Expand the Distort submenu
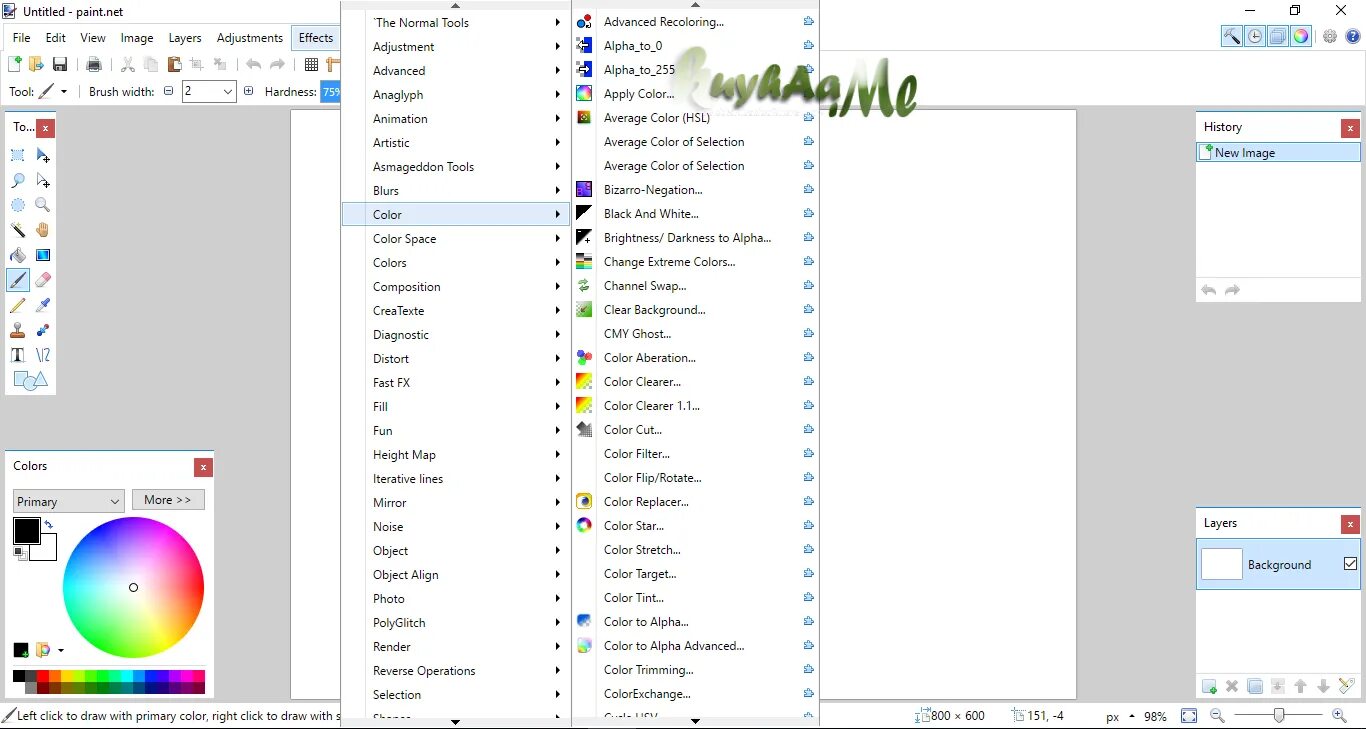The image size is (1366, 729). pos(455,358)
